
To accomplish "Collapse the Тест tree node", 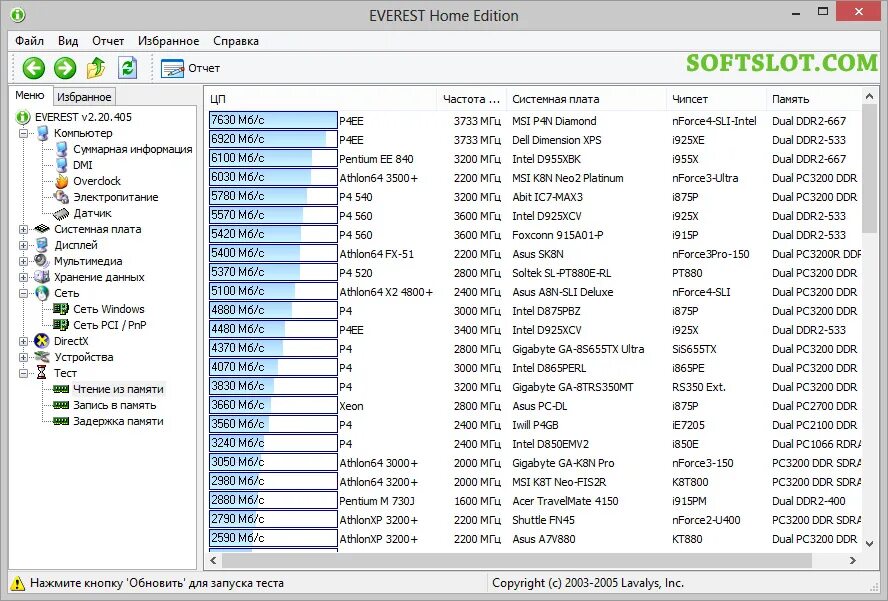I will [23, 373].
